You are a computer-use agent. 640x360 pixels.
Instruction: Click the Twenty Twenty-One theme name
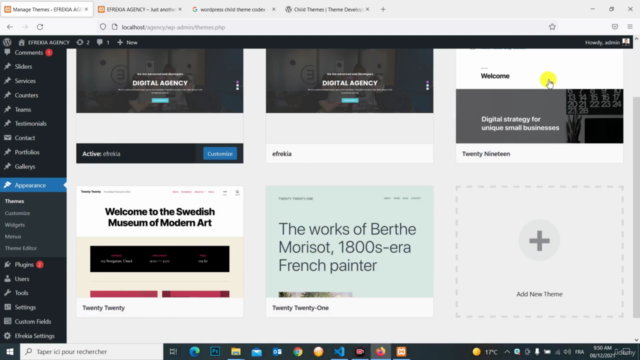[300, 308]
